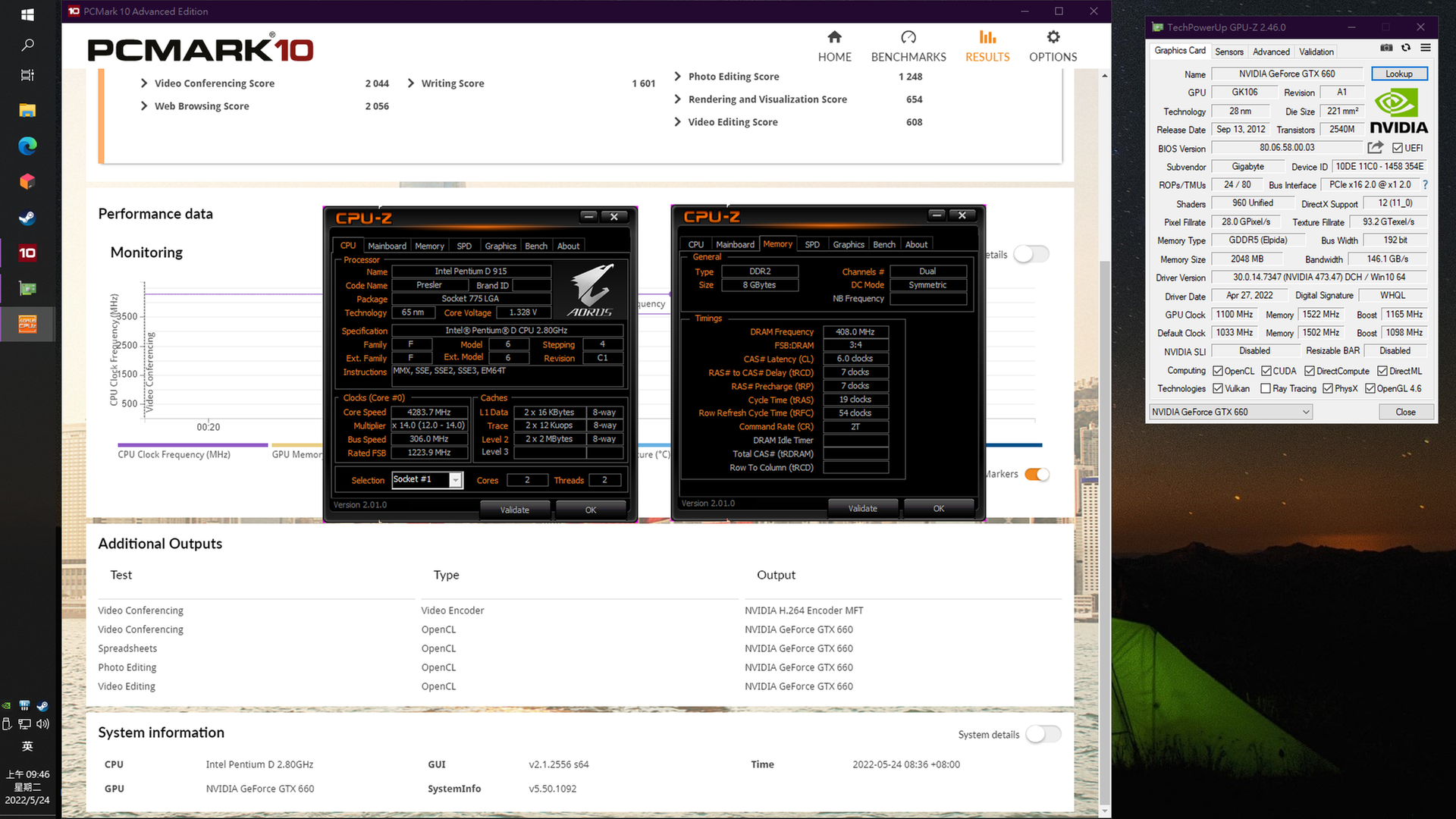Click the purple CPU Clock Frequency legend line
The width and height of the screenshot is (1456, 819).
tap(193, 444)
